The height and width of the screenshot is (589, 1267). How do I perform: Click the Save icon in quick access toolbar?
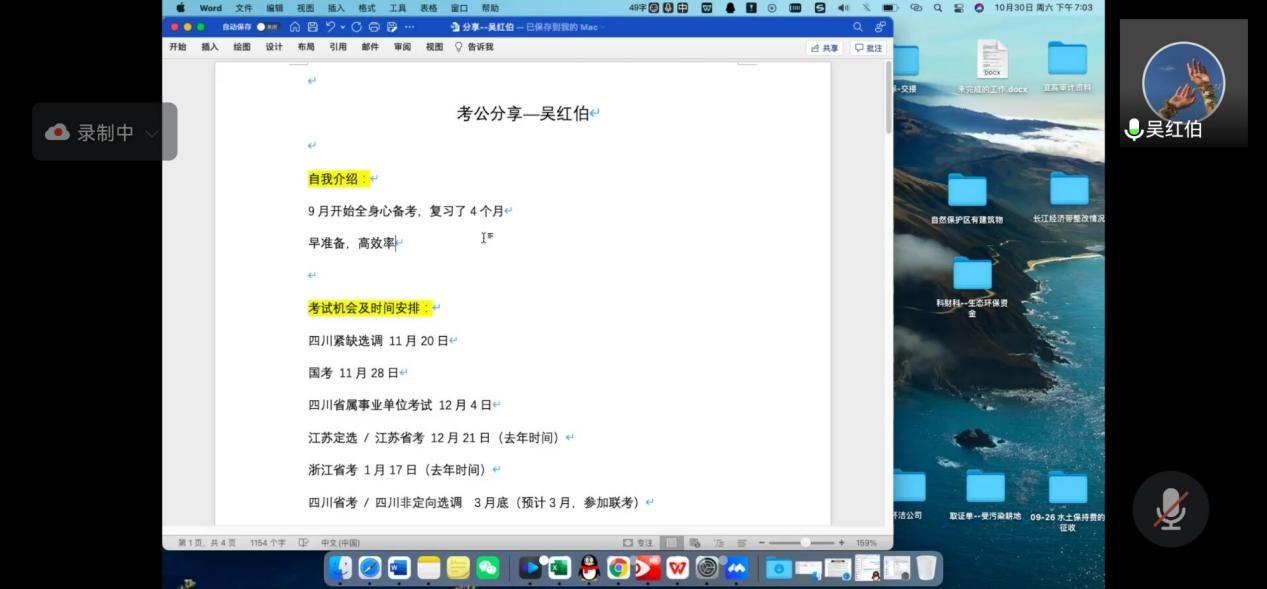coord(312,27)
